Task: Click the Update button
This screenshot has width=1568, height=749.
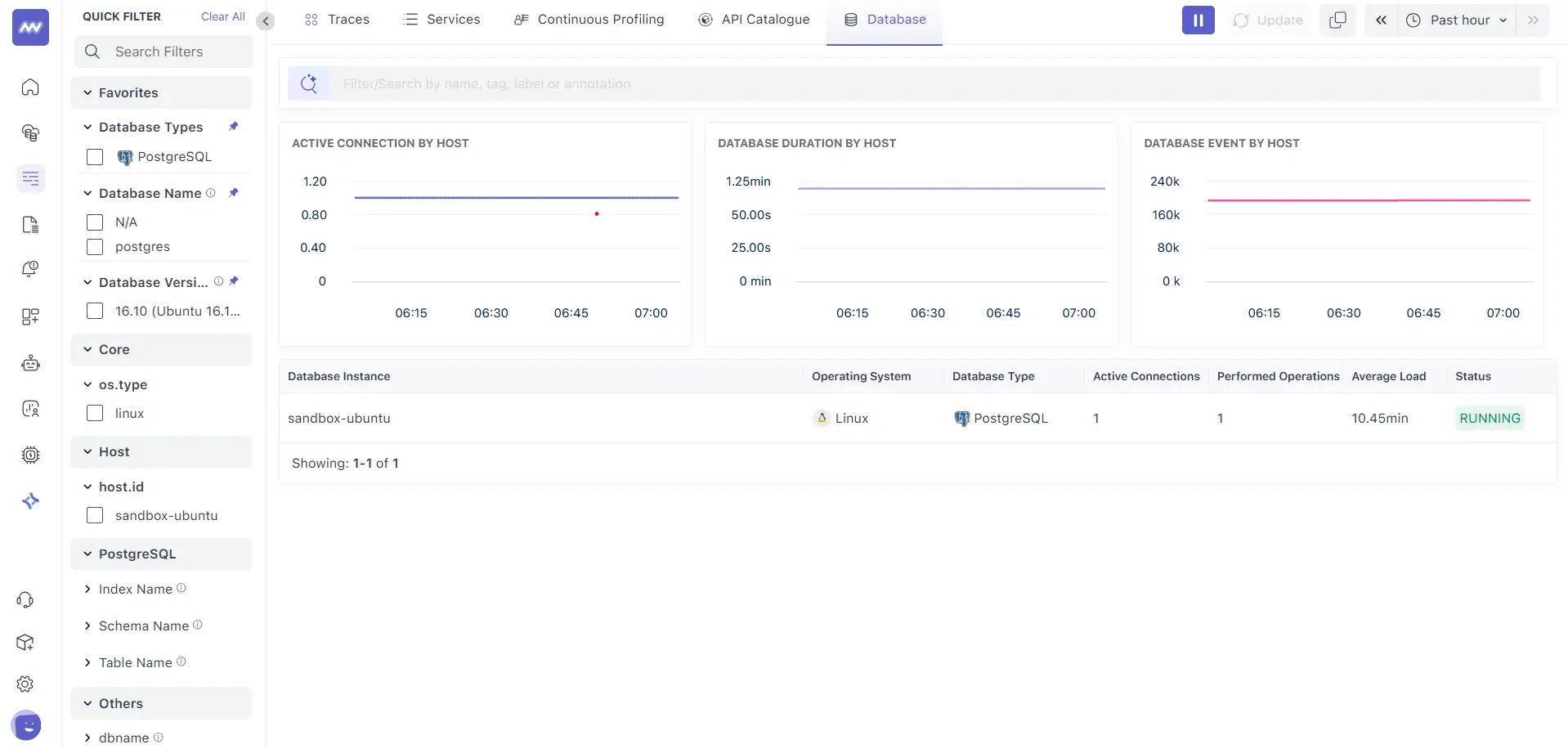Action: coord(1267,20)
